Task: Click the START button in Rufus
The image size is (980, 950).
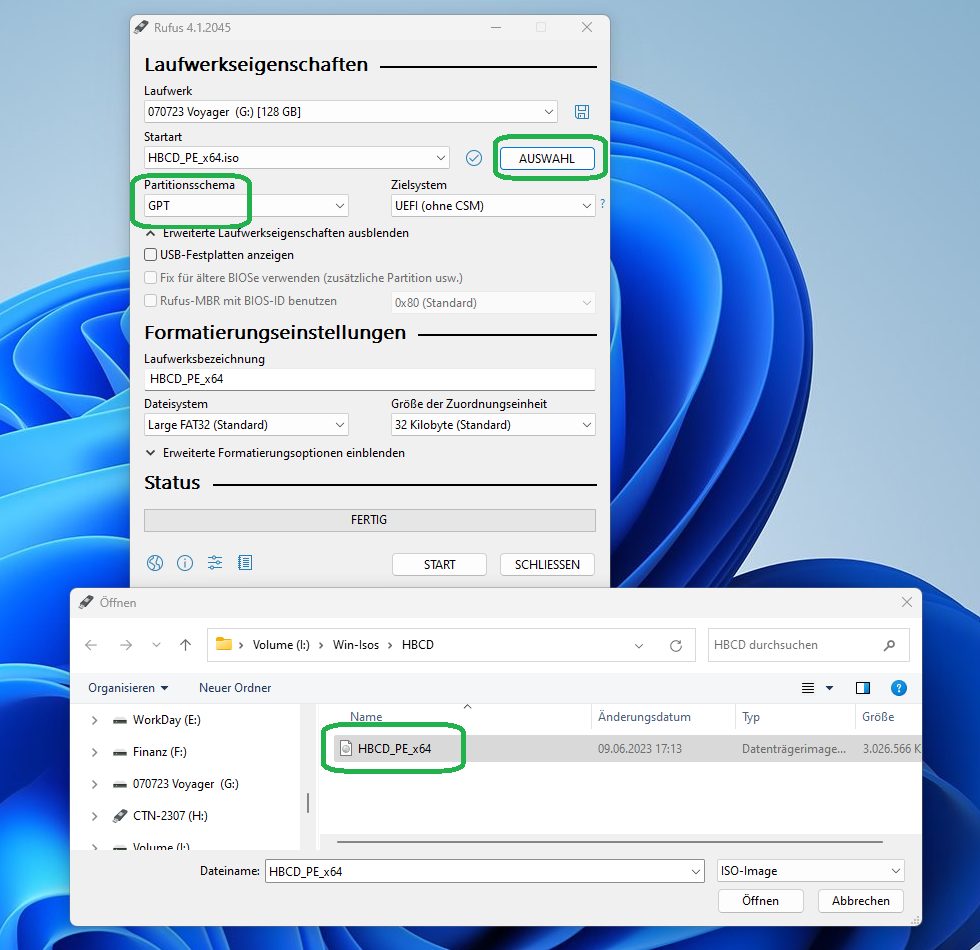Action: point(439,564)
